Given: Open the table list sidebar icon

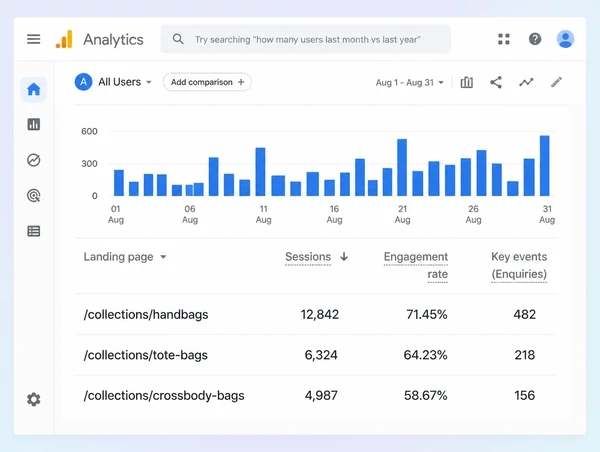Looking at the screenshot, I should [x=34, y=231].
